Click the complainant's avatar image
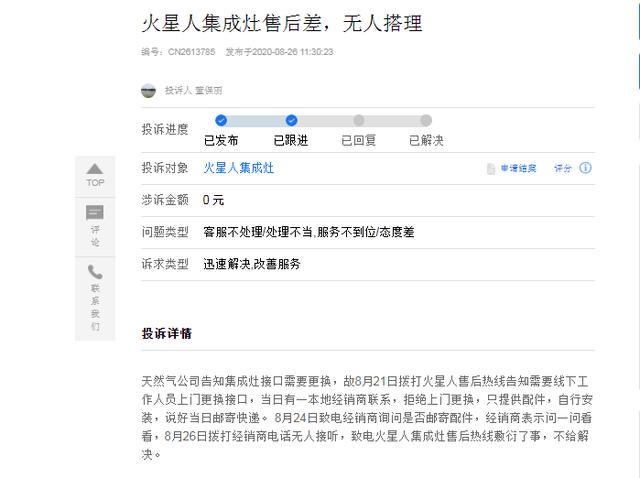 click(148, 90)
